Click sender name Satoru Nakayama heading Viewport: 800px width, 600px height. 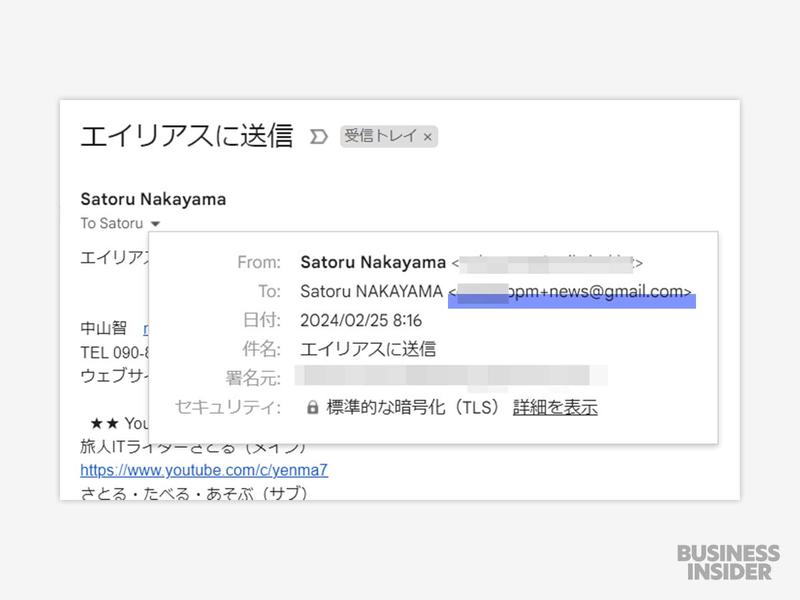[153, 199]
